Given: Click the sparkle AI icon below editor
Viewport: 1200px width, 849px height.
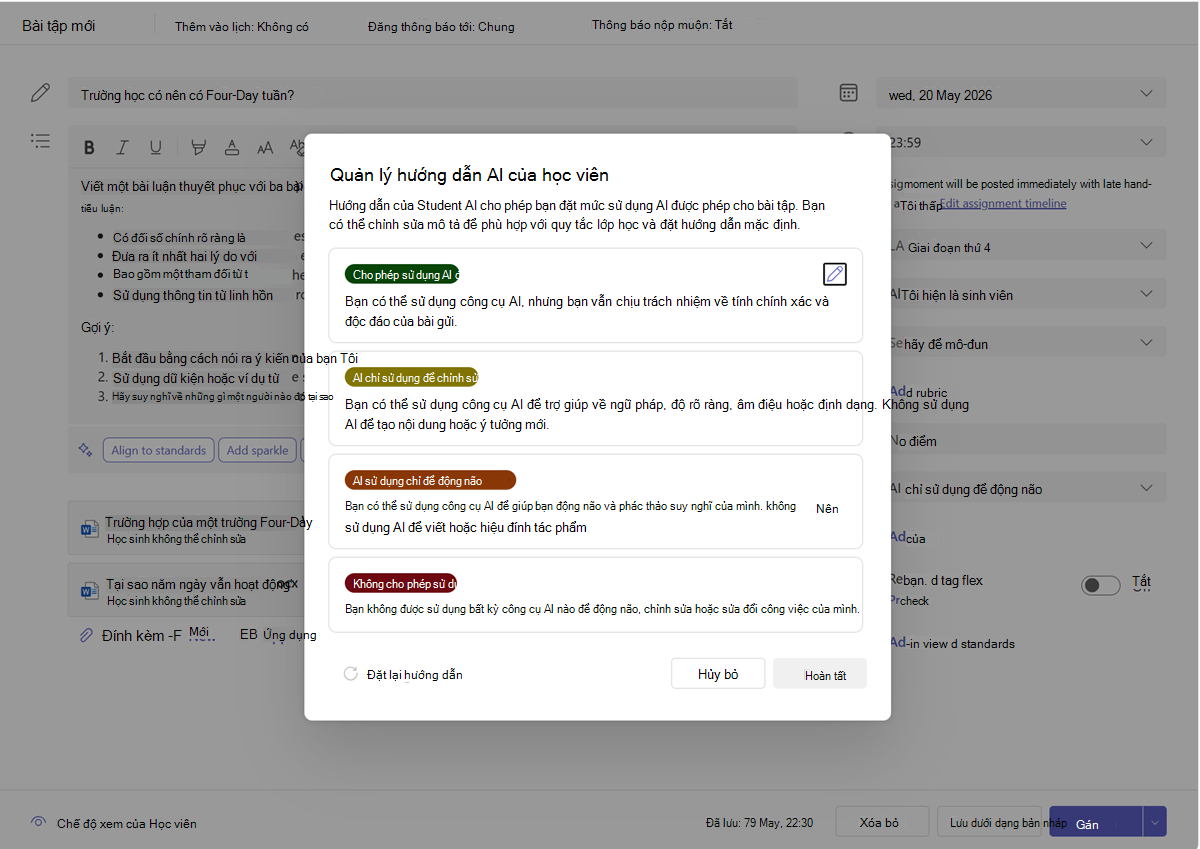Looking at the screenshot, I should pyautogui.click(x=85, y=450).
